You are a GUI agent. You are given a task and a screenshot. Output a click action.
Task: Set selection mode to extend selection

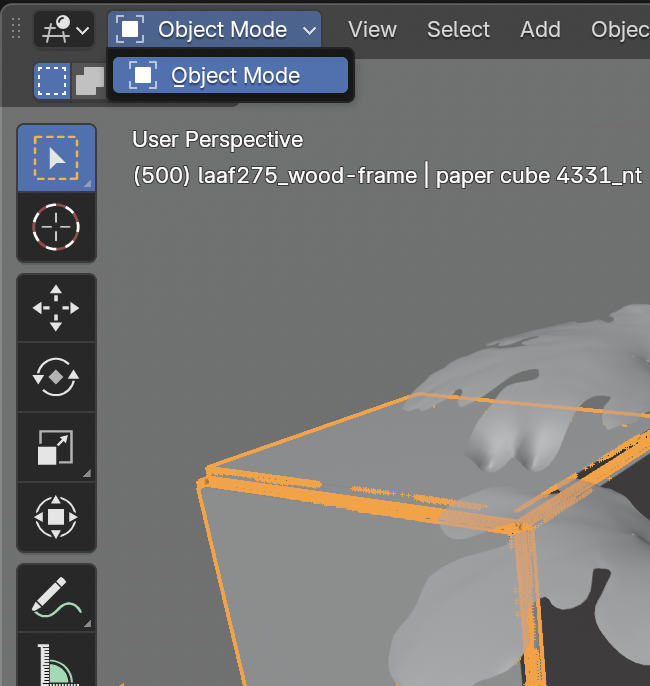click(x=89, y=81)
